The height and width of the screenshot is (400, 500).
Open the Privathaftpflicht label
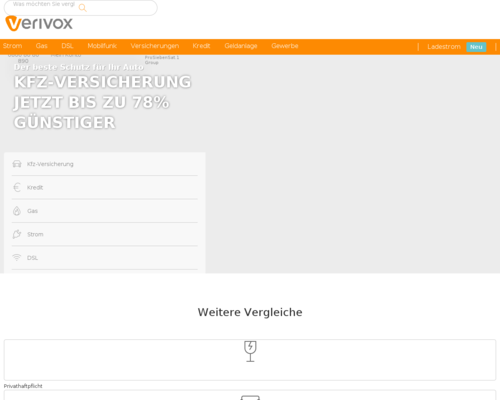(23, 386)
